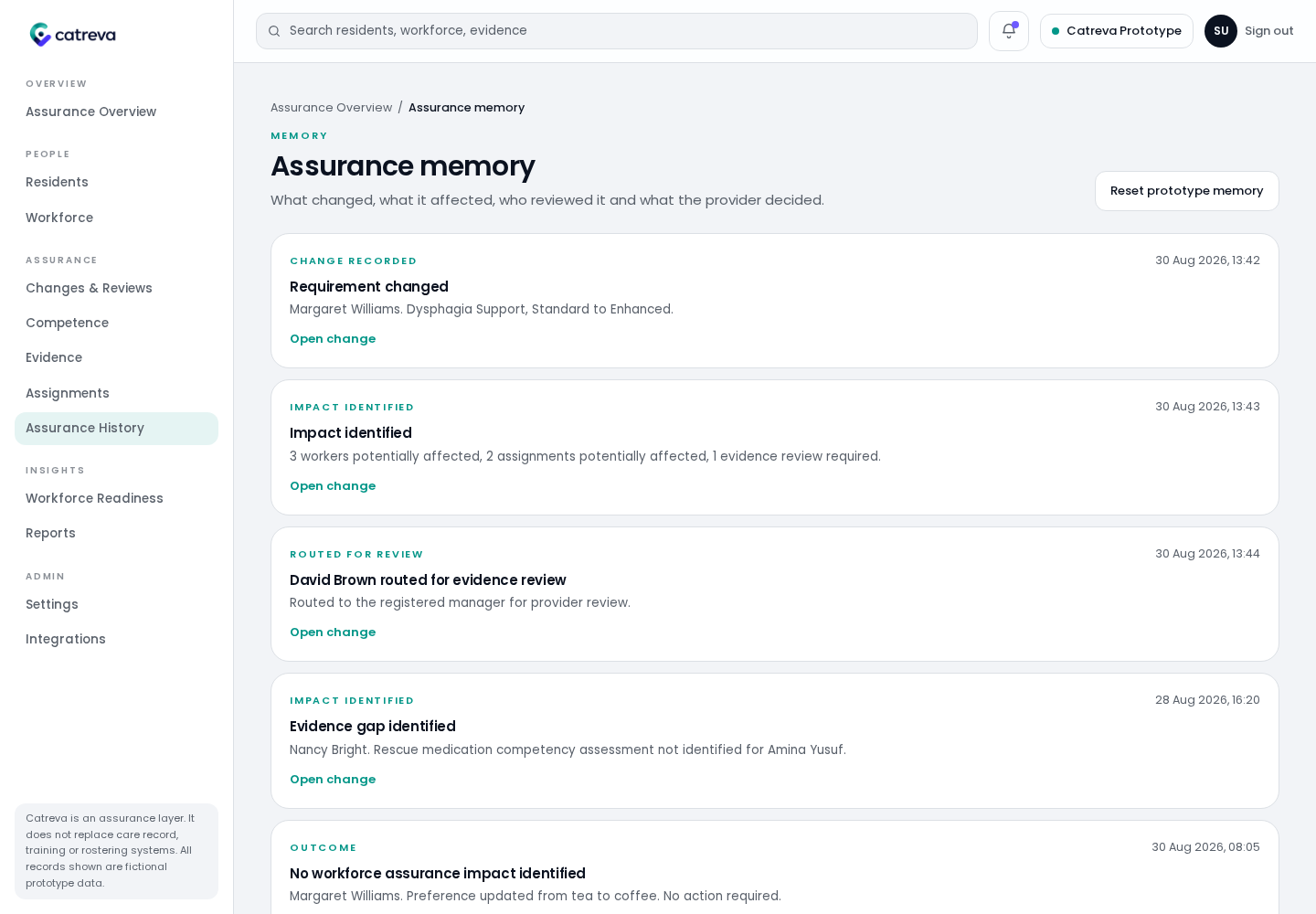Open Workforce page
The image size is (1316, 914).
click(116, 218)
